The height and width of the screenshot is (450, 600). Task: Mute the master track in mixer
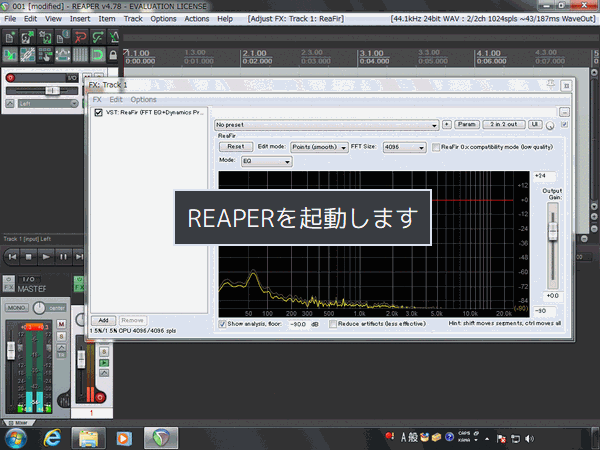click(62, 325)
